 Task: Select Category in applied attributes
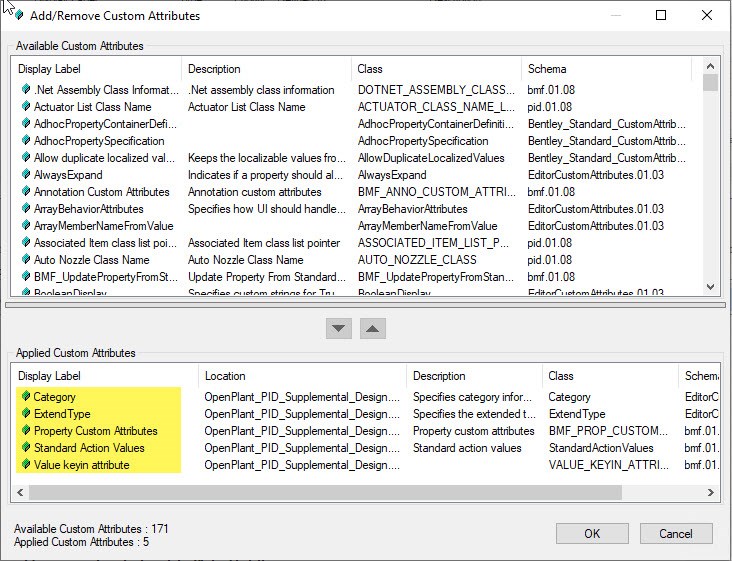click(x=54, y=397)
